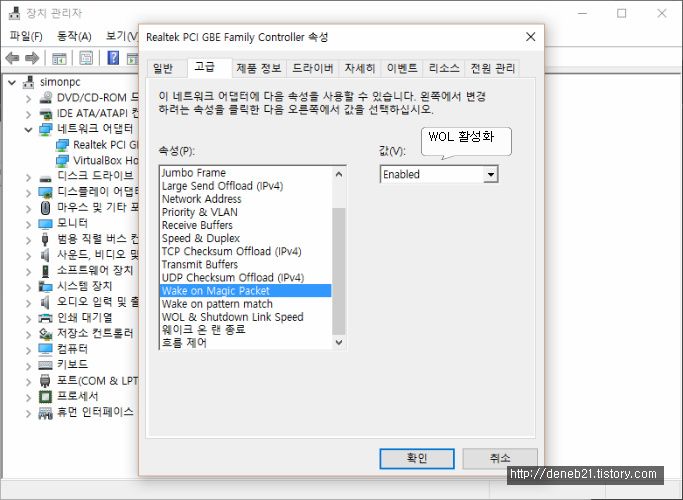Expand the DVD/CD-ROM node
The width and height of the screenshot is (683, 500).
29,98
